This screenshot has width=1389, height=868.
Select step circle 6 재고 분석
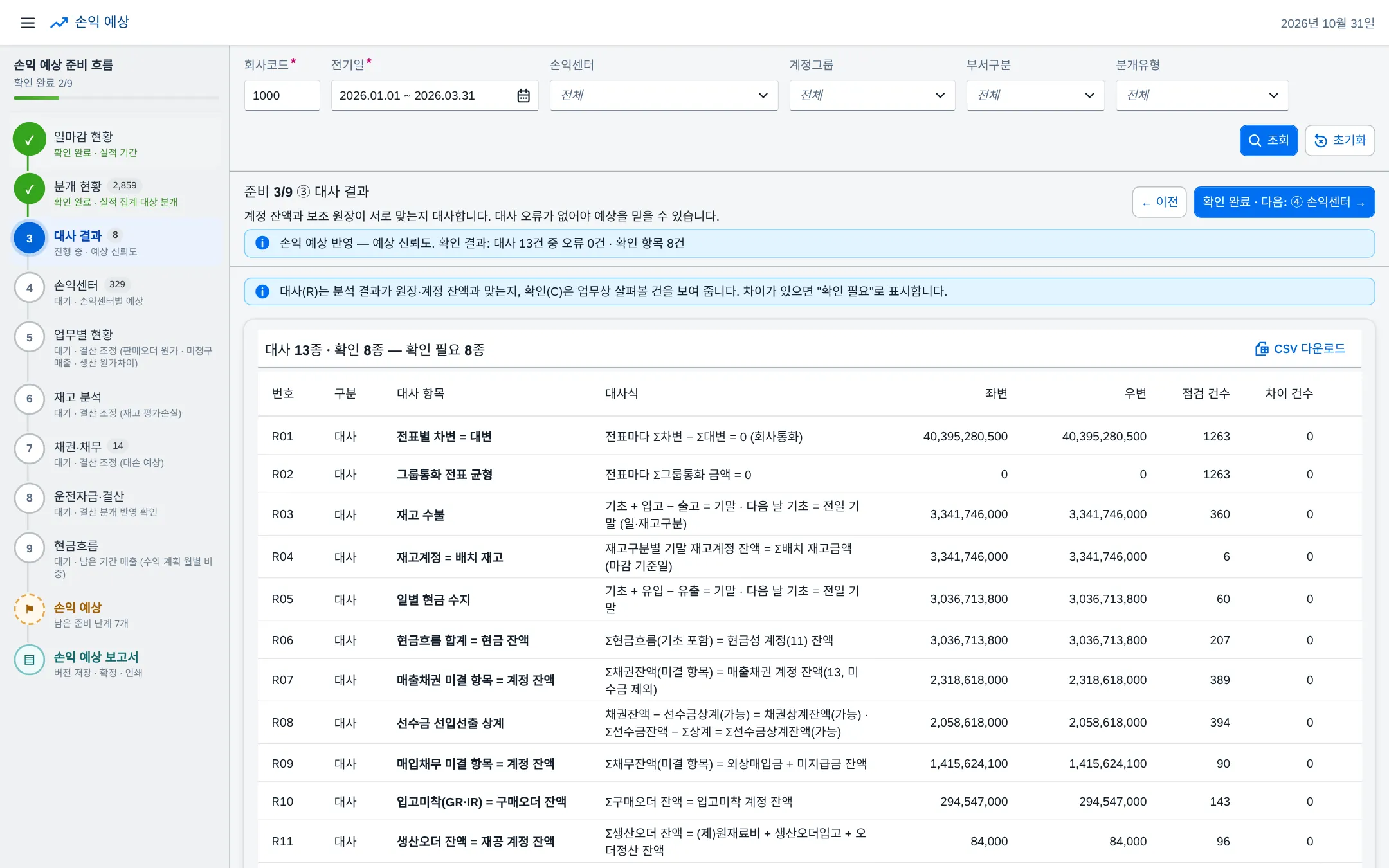click(30, 399)
